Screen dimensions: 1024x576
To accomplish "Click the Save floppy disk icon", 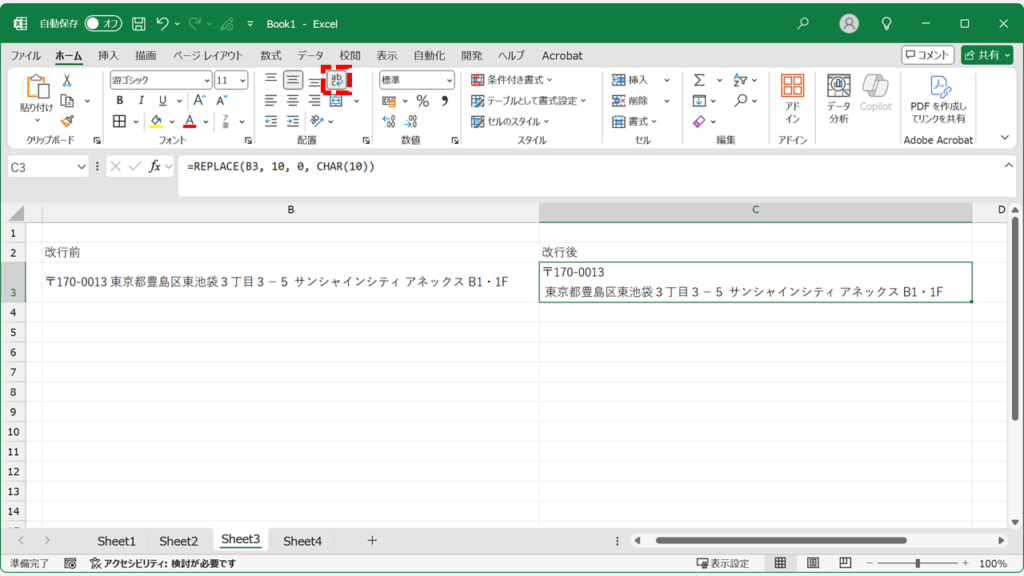I will pos(138,24).
